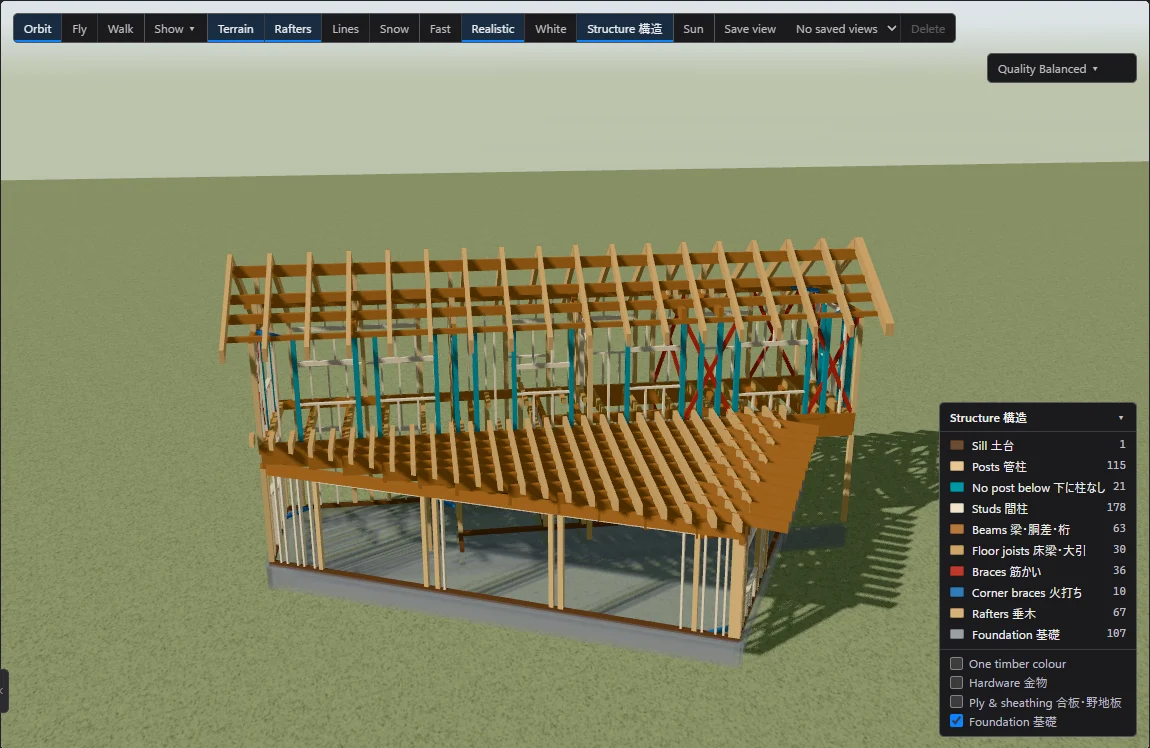This screenshot has height=748, width=1150.
Task: Click the blue Corner braces swatch
Action: click(x=957, y=593)
